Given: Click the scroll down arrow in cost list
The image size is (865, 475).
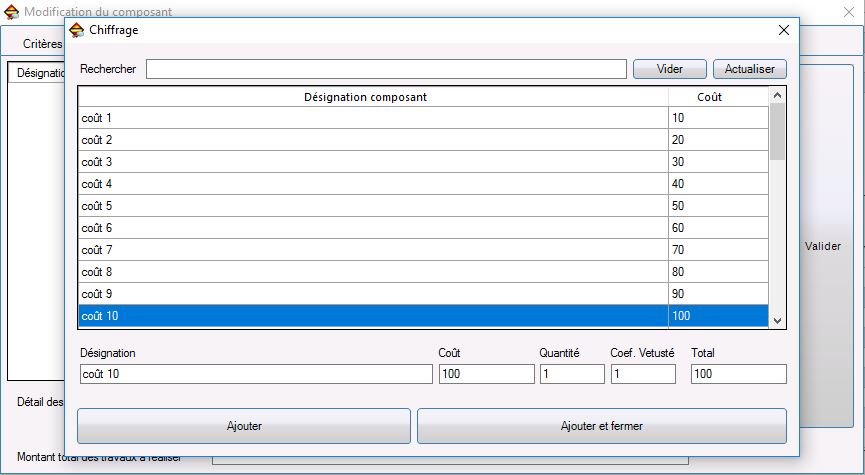Looking at the screenshot, I should click(777, 321).
